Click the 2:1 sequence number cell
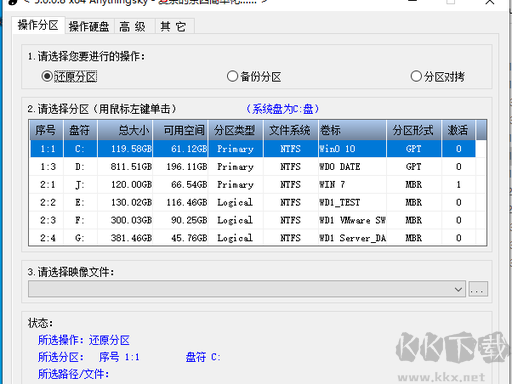Image resolution: width=512 pixels, height=384 pixels. point(48,184)
